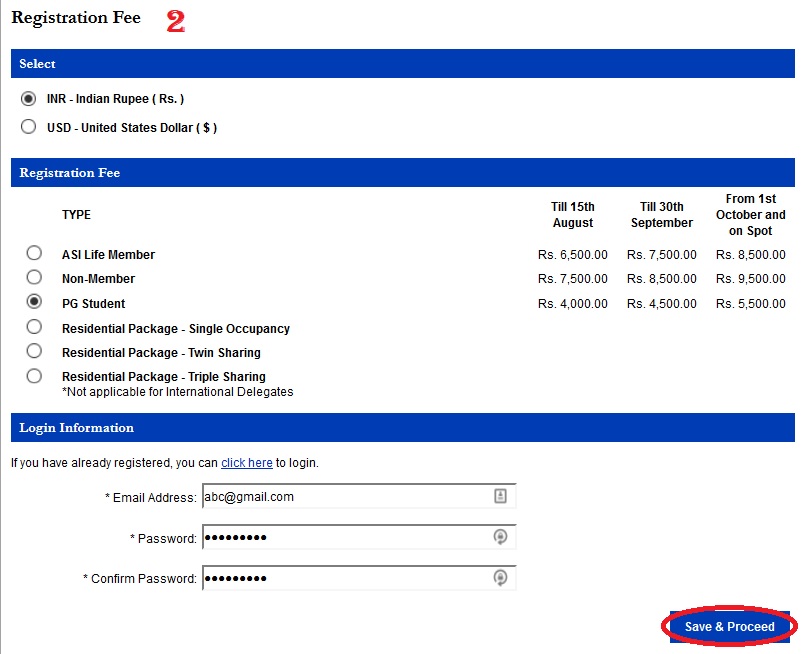Focus the Email Address text field
The width and height of the screenshot is (806, 654).
[x=345, y=496]
